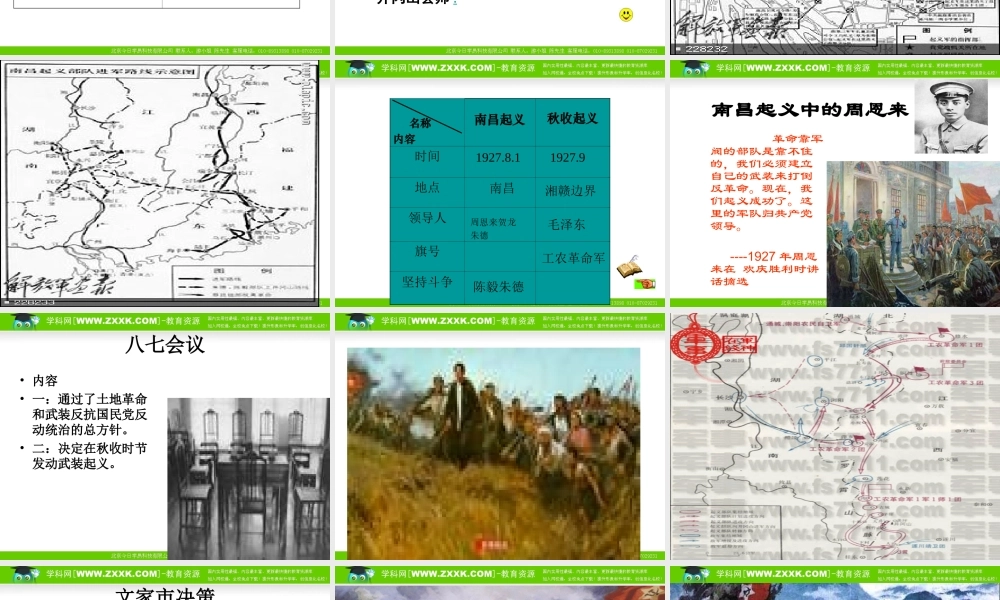
Task: Click the bullet about 秋收时节发动武装起义
Action: pos(89,456)
